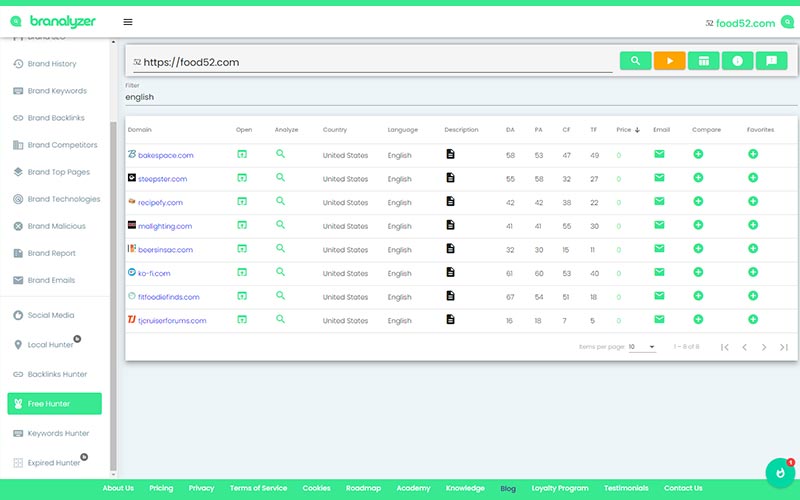
Task: Open Local Hunter in sidebar
Action: (x=51, y=345)
